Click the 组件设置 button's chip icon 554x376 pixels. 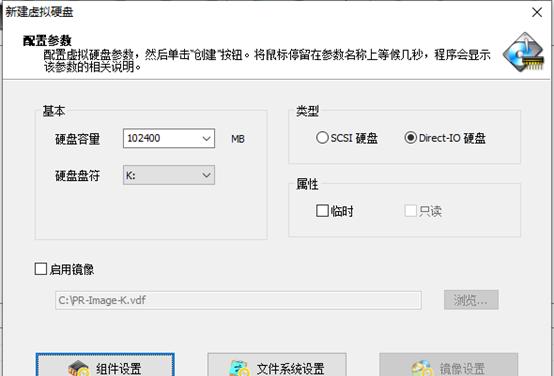[x=79, y=368]
